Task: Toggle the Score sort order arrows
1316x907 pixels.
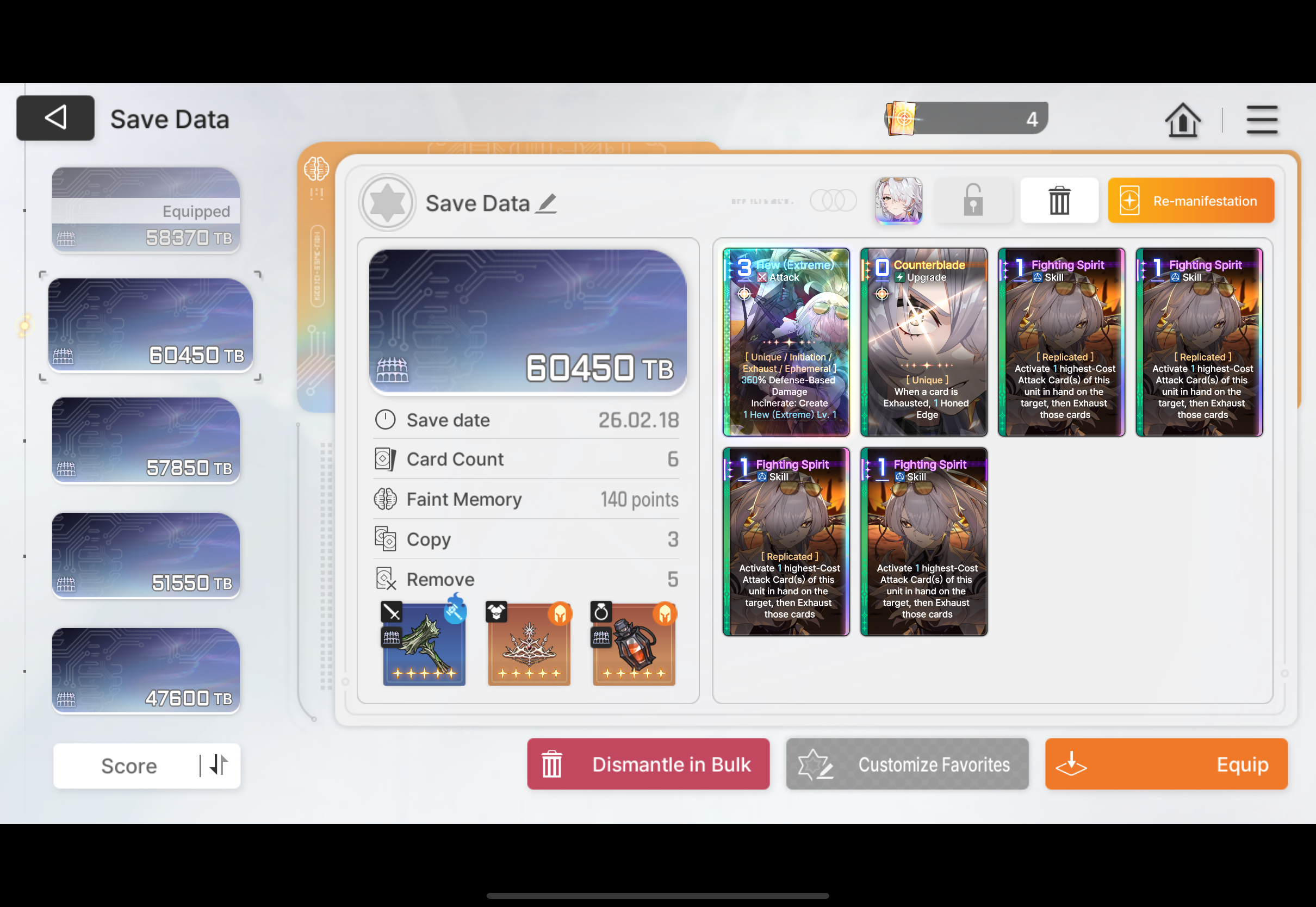Action: tap(219, 765)
